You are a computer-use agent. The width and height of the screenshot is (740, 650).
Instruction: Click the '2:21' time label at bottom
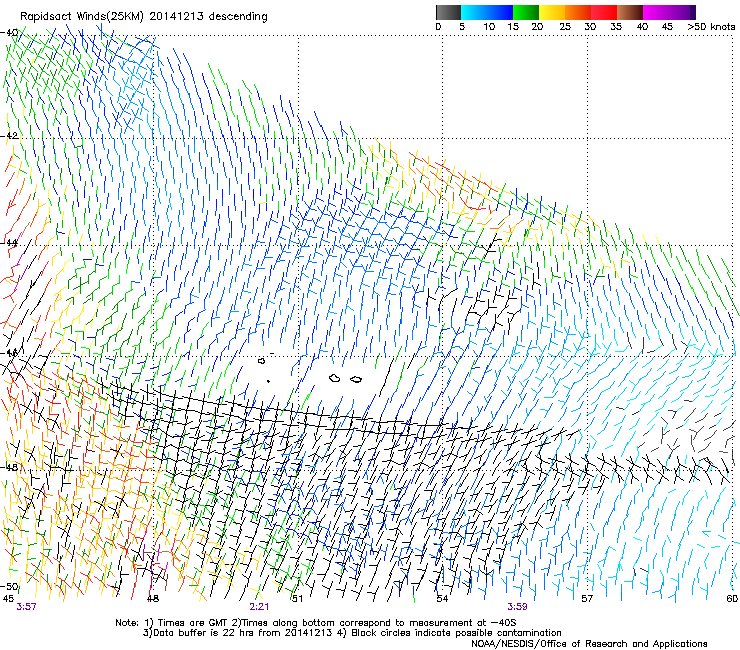coord(259,607)
